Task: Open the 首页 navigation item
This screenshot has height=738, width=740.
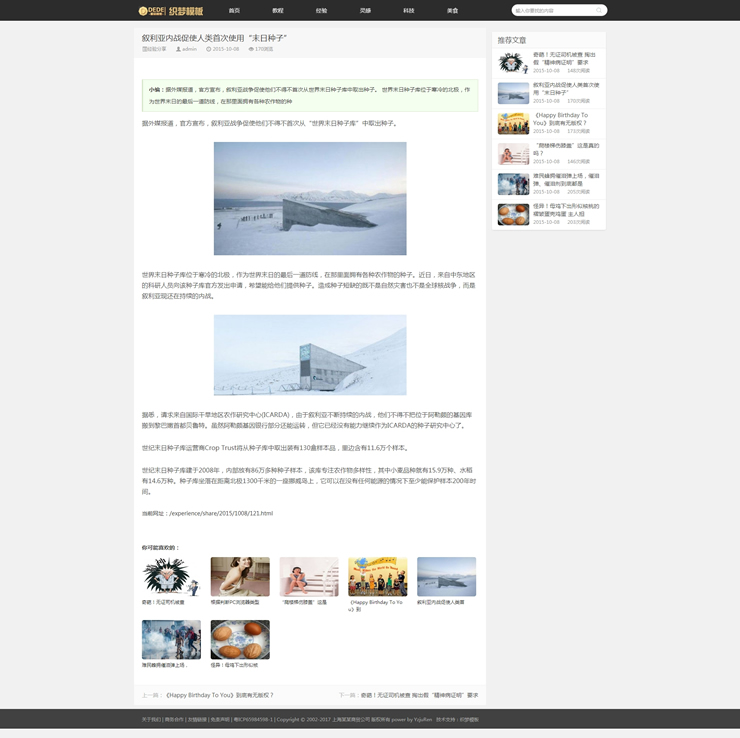Action: [x=234, y=11]
